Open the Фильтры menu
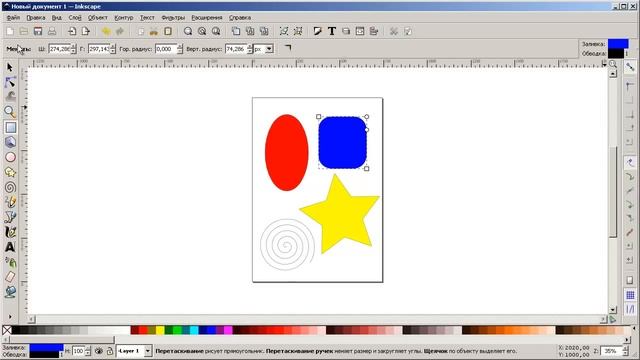Viewport: 640px width, 360px height. coord(173,18)
